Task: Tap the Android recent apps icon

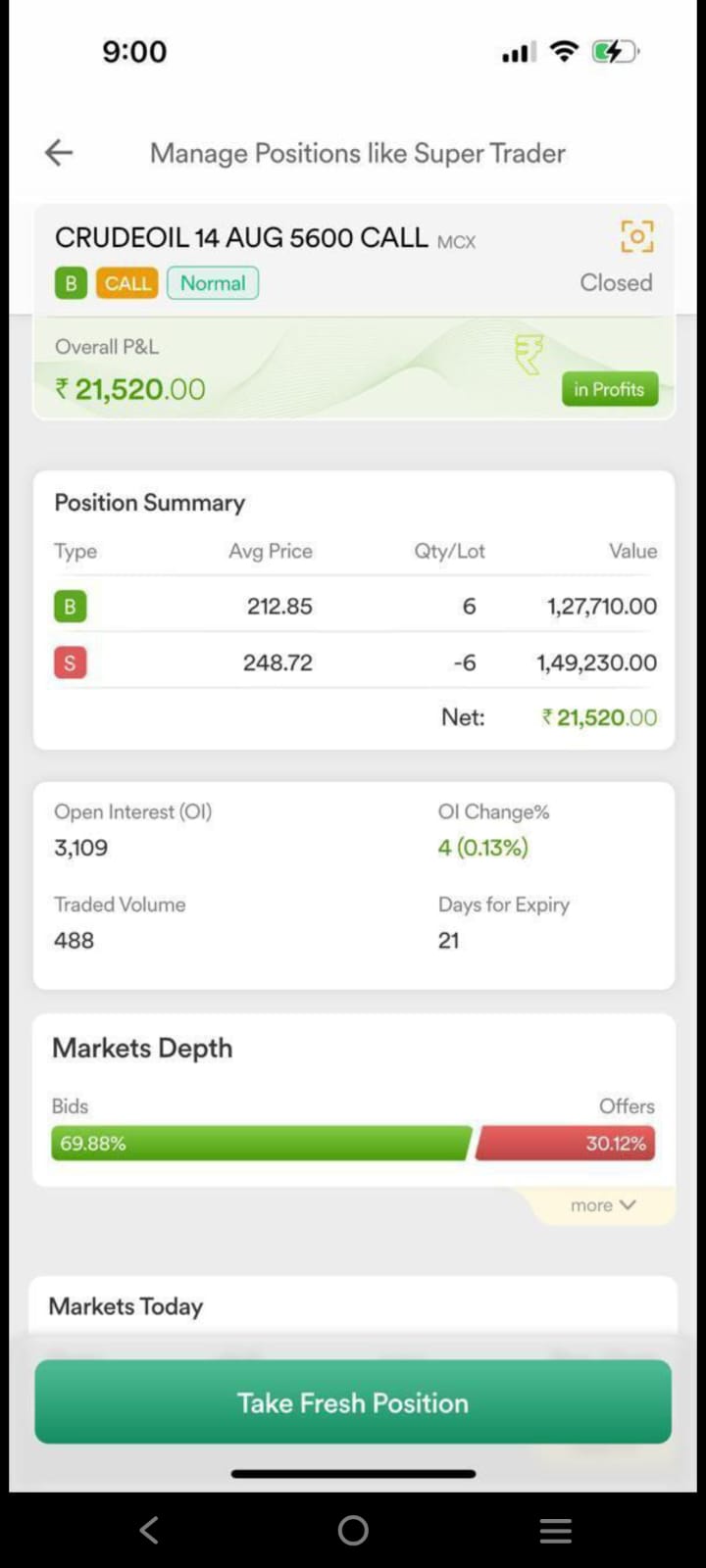Action: click(556, 1530)
